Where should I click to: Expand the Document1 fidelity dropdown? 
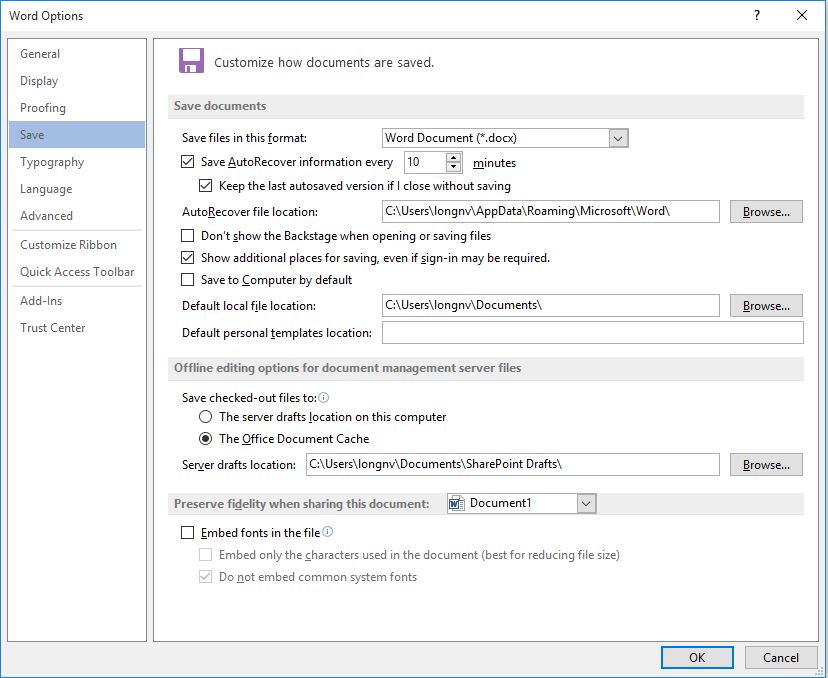586,503
